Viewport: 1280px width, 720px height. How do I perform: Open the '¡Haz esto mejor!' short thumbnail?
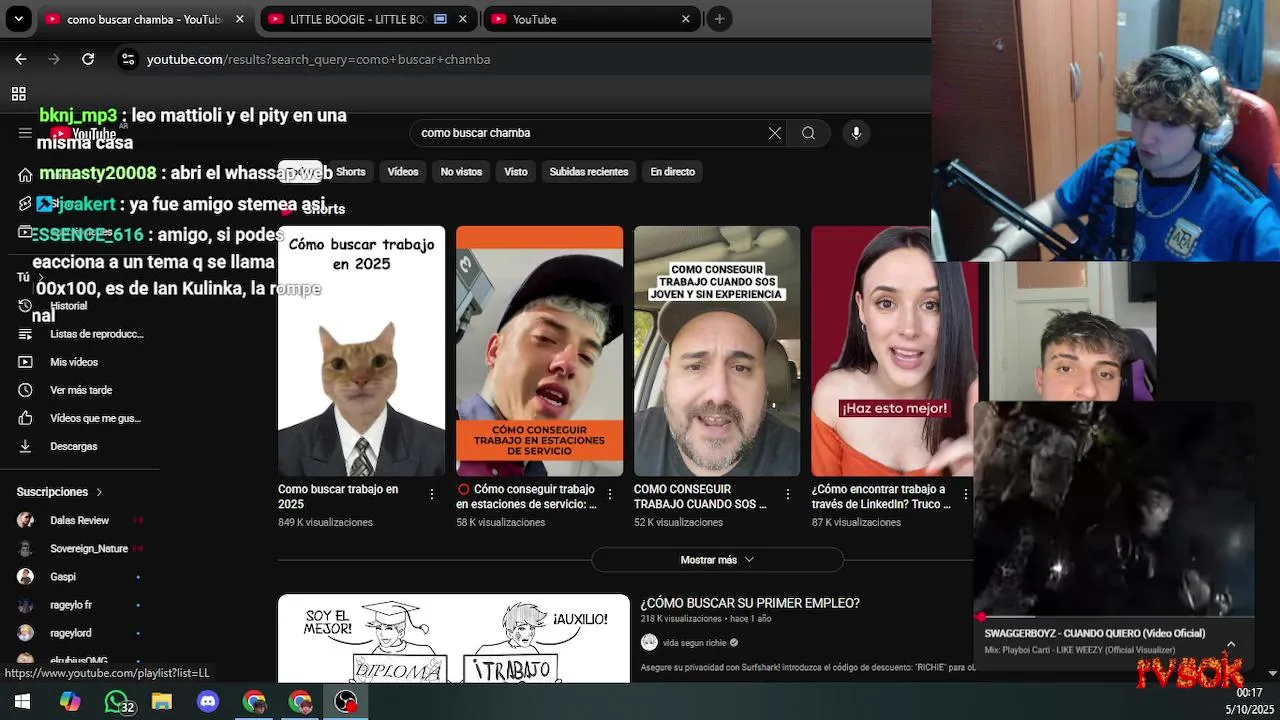click(893, 351)
